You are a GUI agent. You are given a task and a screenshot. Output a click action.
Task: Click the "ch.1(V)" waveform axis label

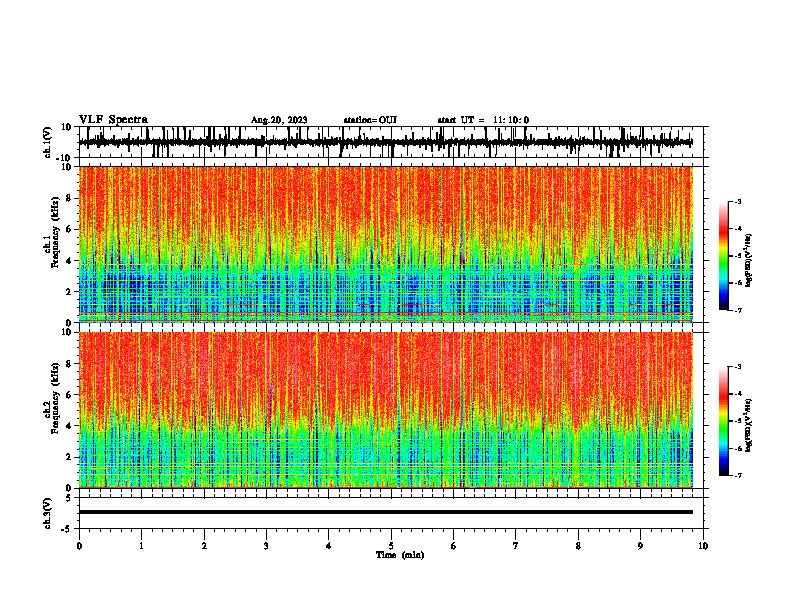point(48,142)
